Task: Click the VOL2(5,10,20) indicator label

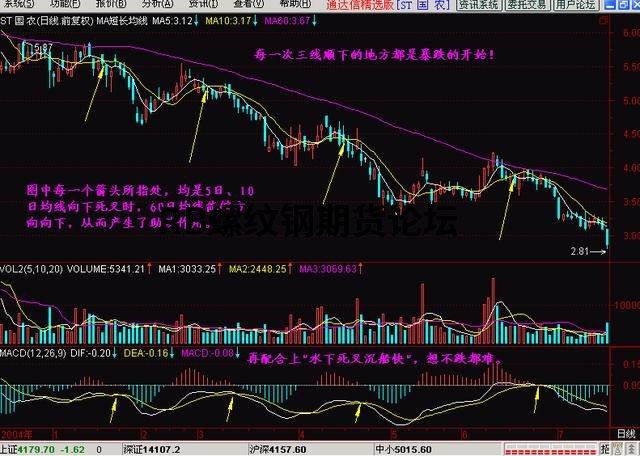Action: point(31,269)
